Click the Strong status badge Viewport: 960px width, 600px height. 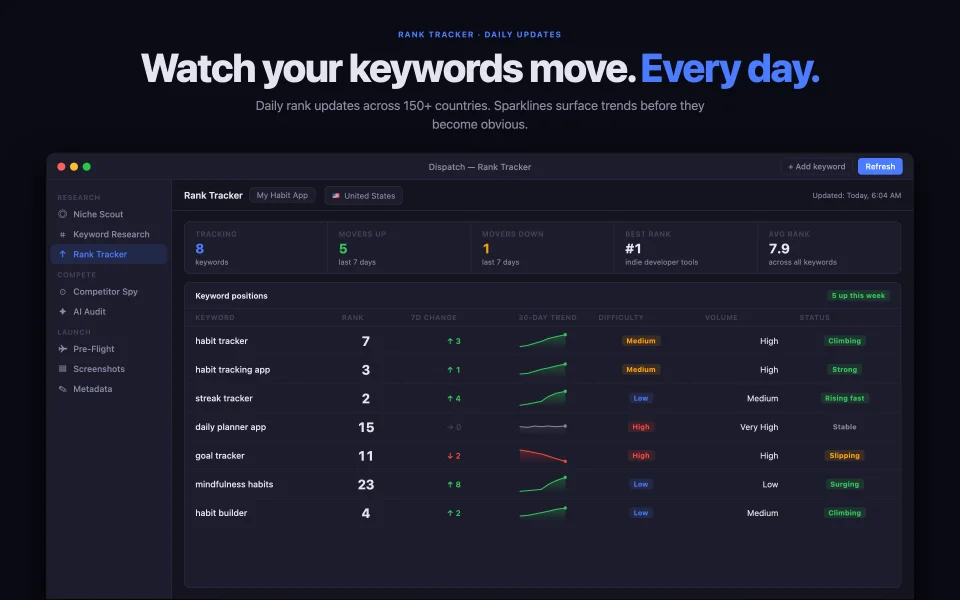(844, 370)
